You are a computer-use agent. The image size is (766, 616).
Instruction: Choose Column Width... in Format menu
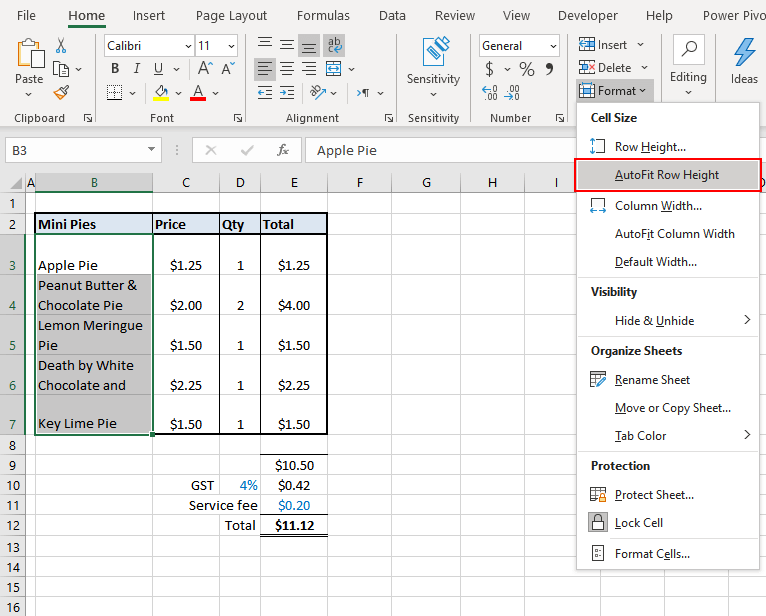668,206
